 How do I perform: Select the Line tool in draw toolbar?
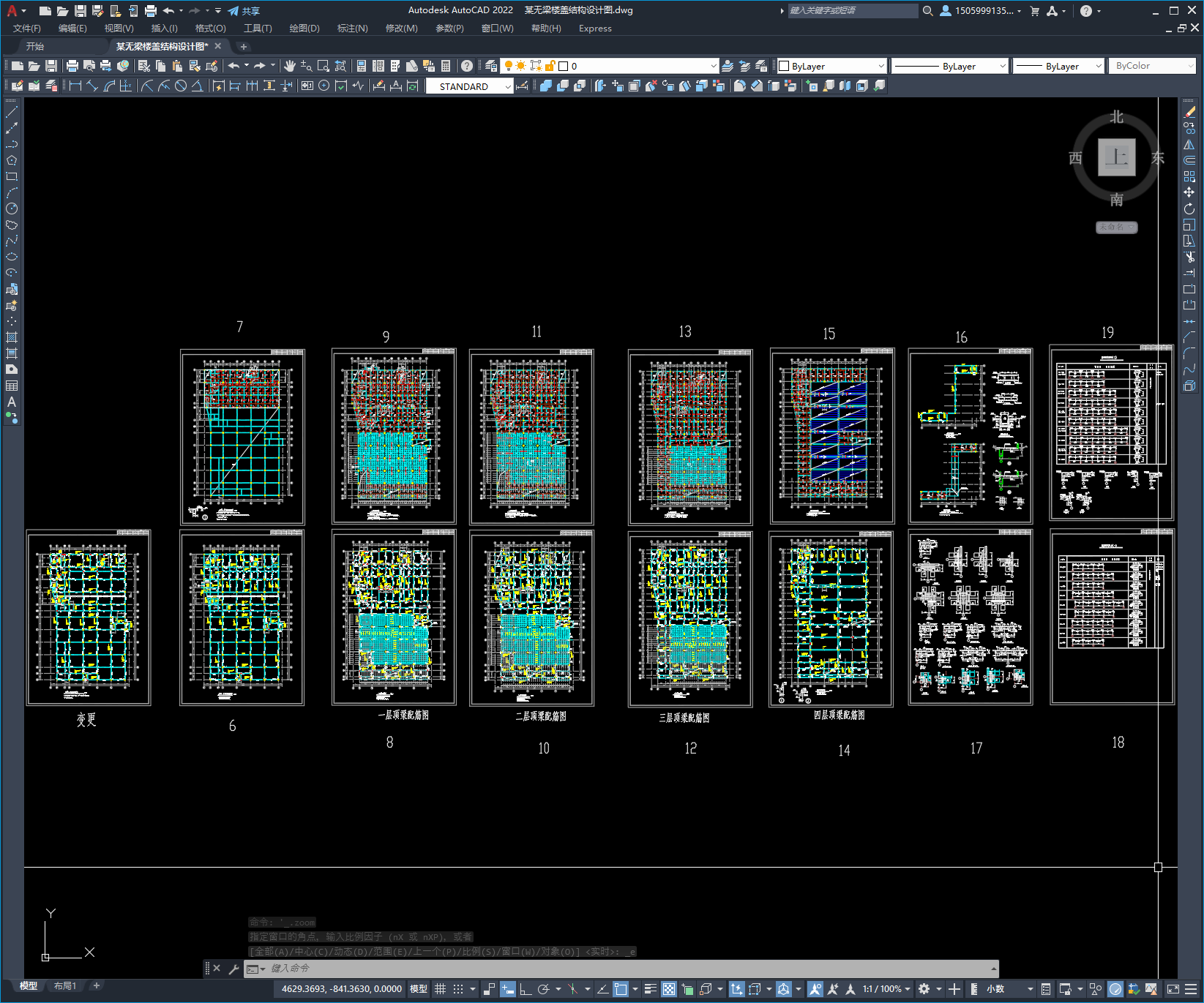(x=12, y=112)
